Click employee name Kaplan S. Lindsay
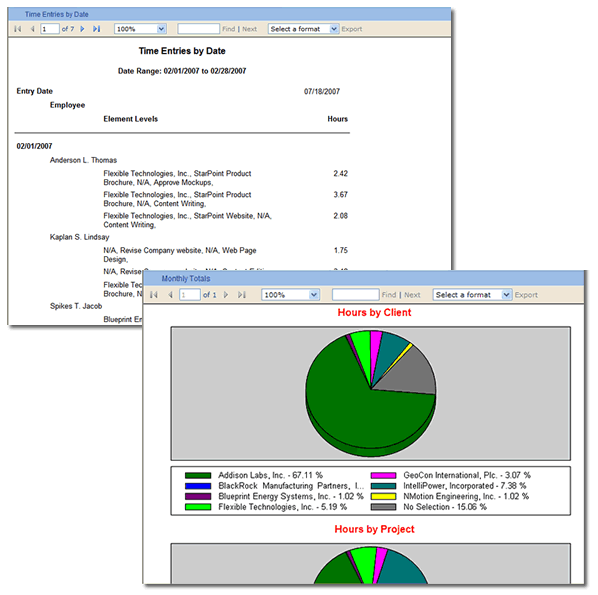 tap(79, 237)
